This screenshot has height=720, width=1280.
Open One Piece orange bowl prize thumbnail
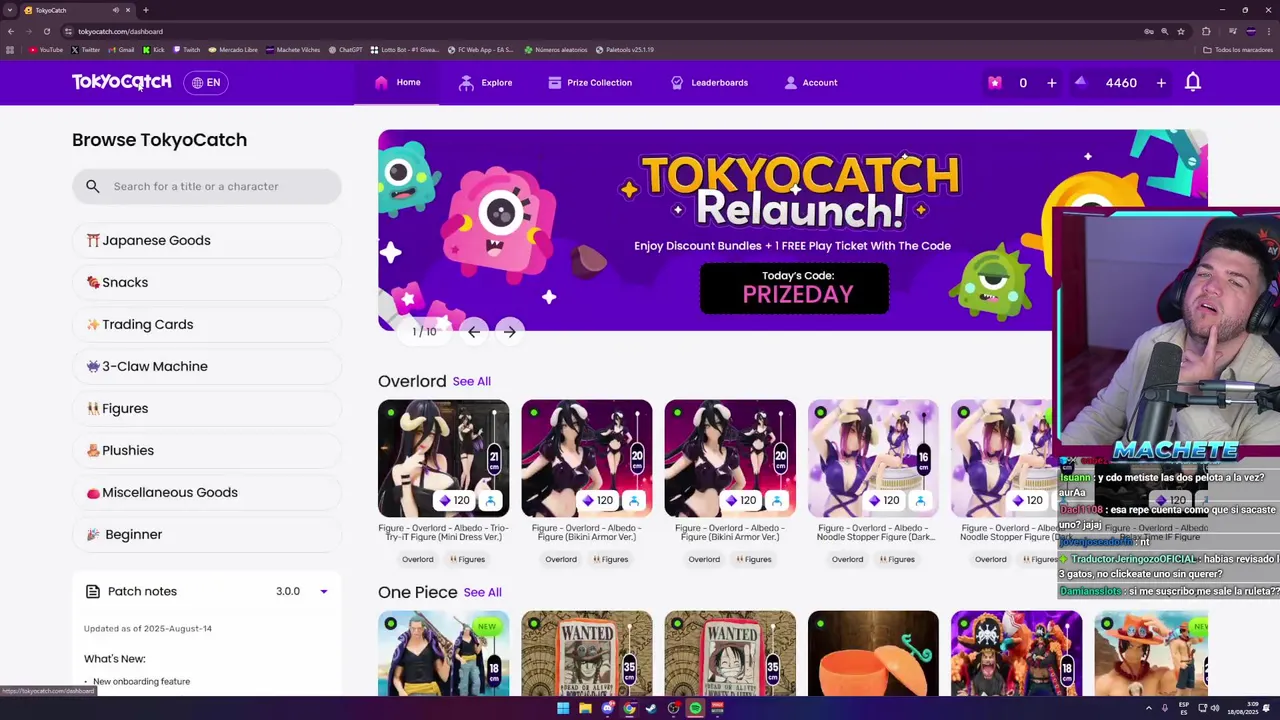(873, 654)
